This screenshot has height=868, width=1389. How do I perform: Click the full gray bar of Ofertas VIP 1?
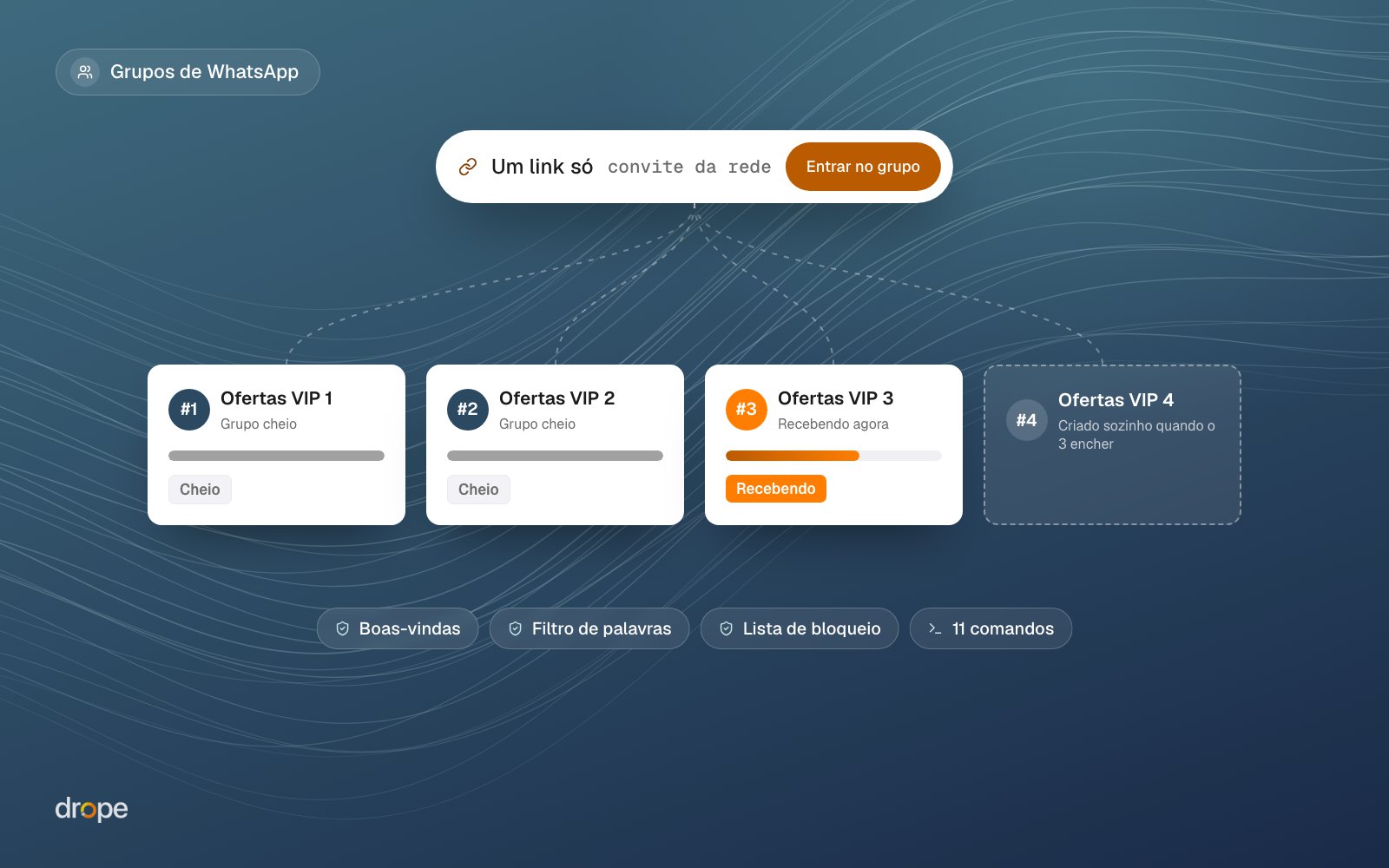click(276, 456)
